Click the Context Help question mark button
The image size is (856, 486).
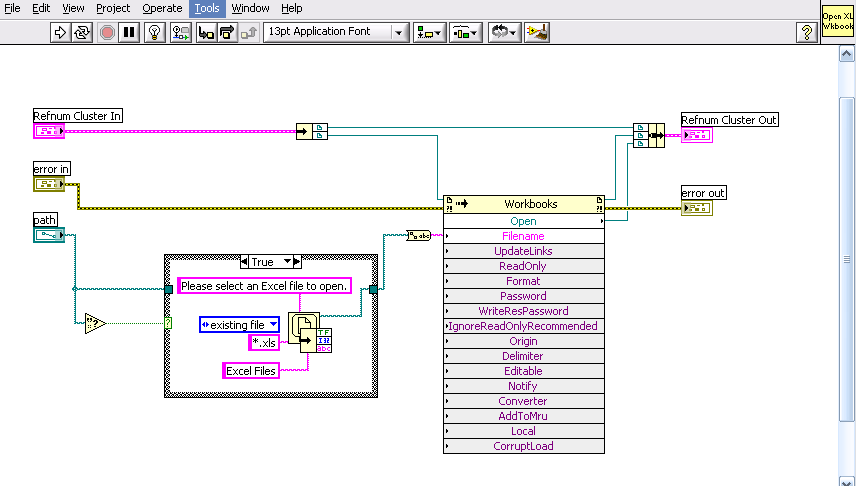[806, 33]
